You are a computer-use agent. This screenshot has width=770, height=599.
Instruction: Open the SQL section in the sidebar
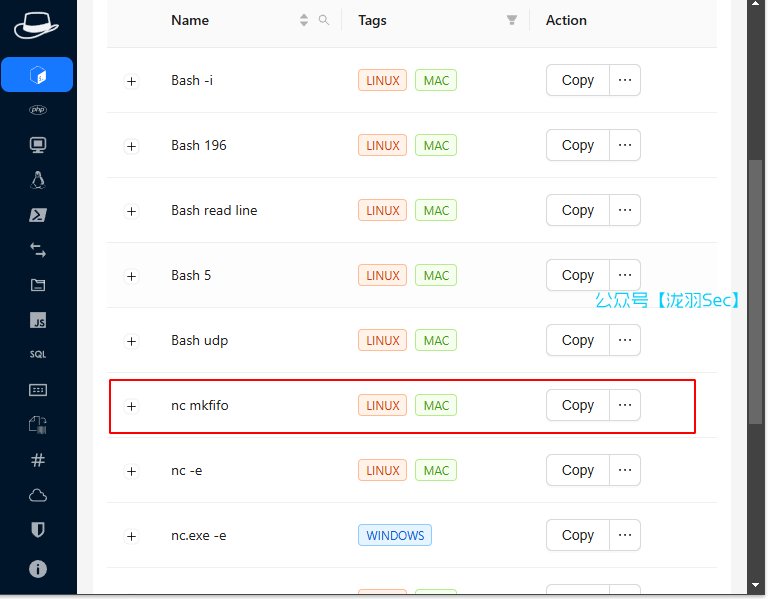point(38,355)
